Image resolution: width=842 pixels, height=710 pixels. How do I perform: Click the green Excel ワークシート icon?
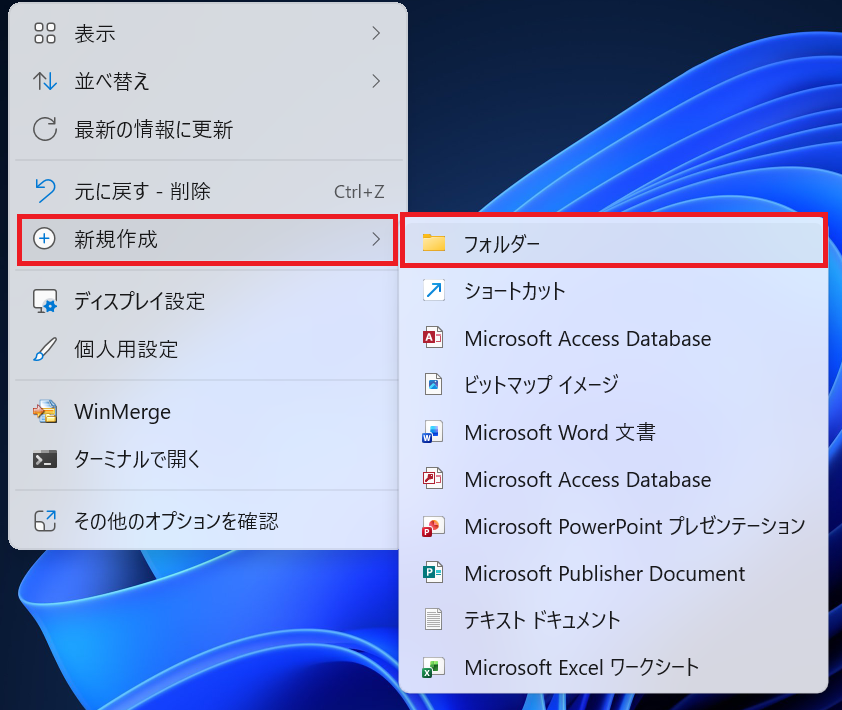[x=433, y=667]
